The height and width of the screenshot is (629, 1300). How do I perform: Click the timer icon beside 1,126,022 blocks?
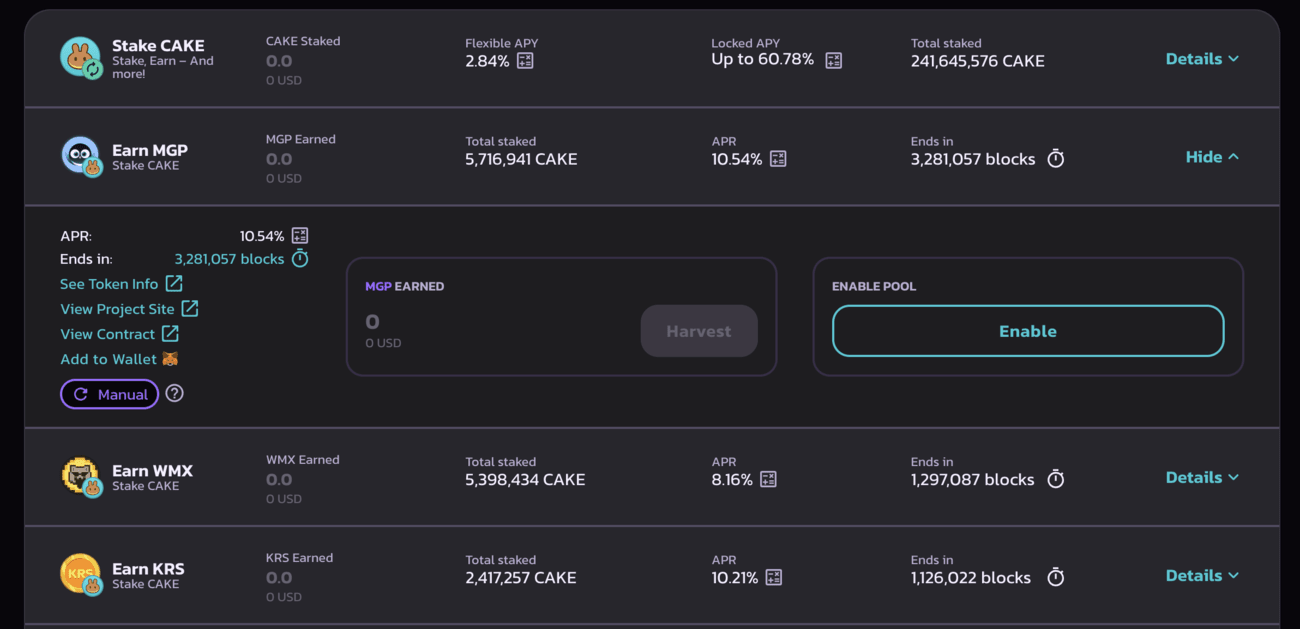[x=1055, y=577]
